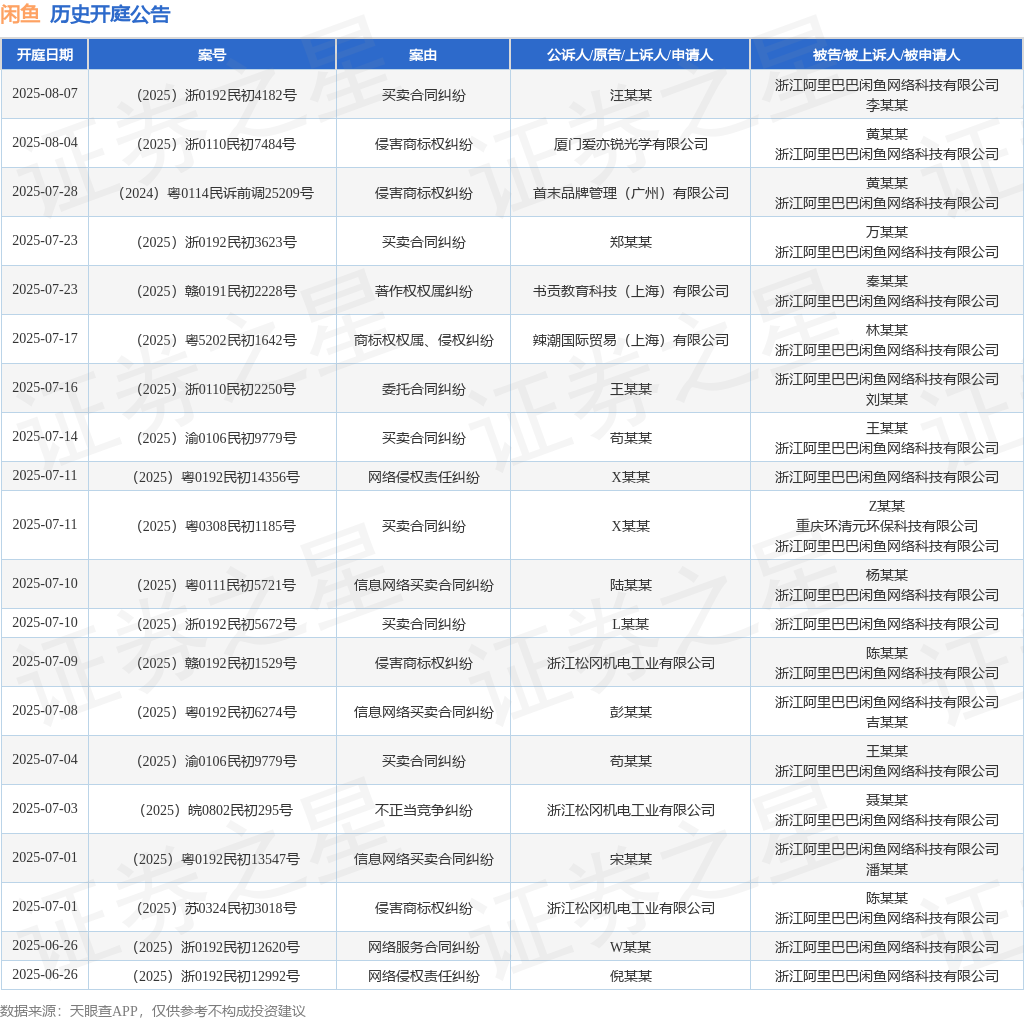Click plaintiff 彭某某
Image resolution: width=1024 pixels, height=1020 pixels.
click(630, 712)
